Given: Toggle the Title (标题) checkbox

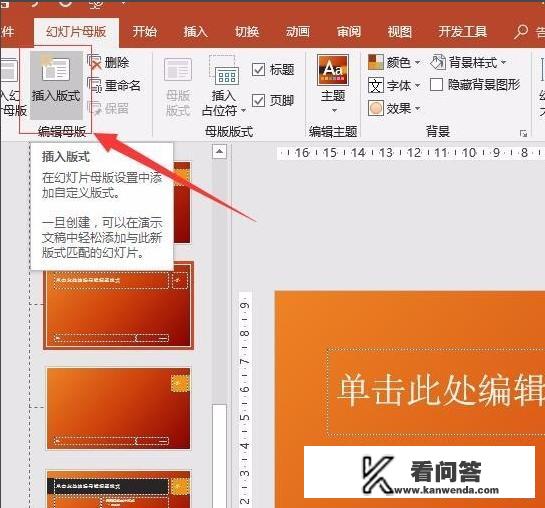Looking at the screenshot, I should 258,69.
